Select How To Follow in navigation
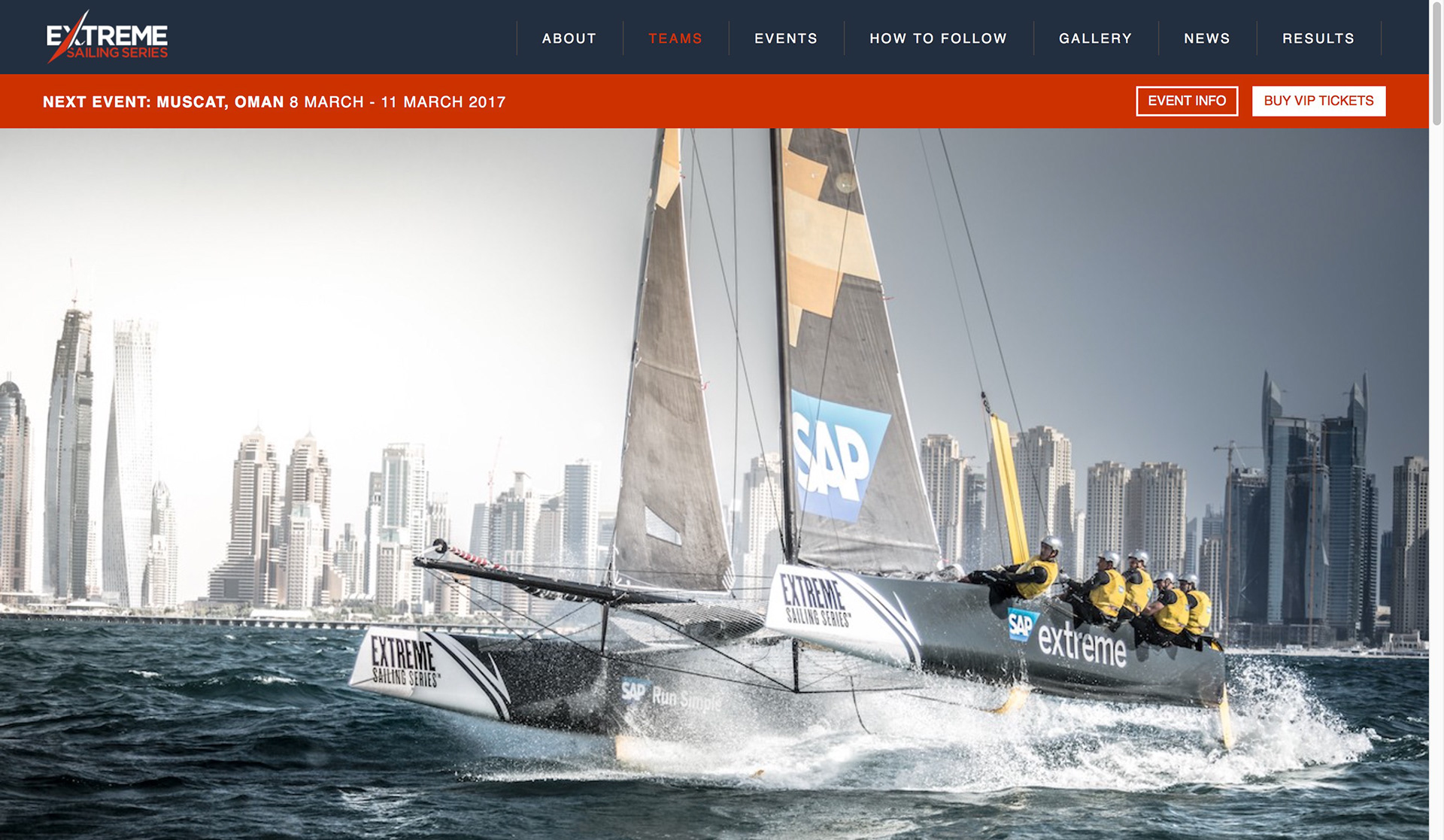1444x840 pixels. [938, 38]
